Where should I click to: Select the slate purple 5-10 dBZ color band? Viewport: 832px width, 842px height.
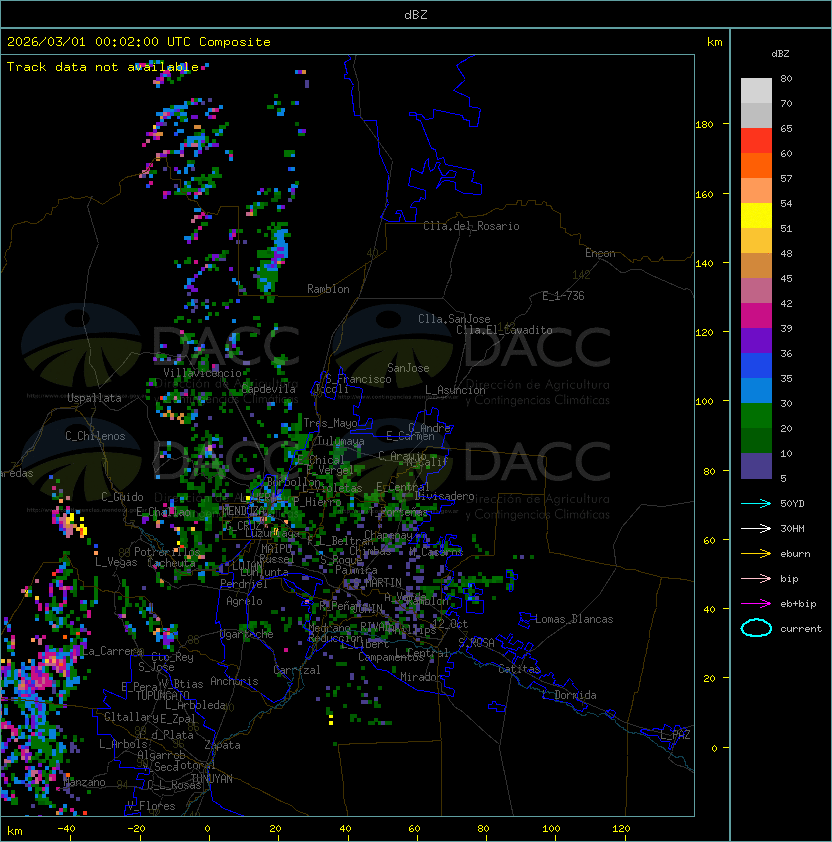[x=756, y=466]
